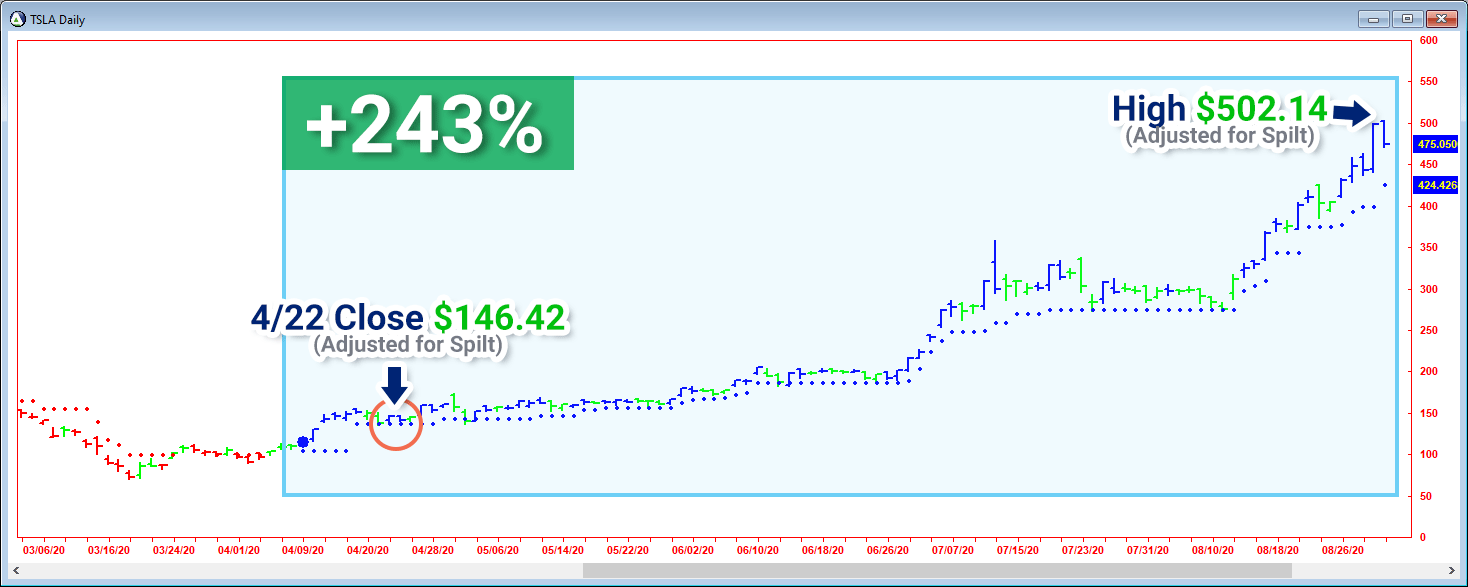Image resolution: width=1468 pixels, height=587 pixels.
Task: Close the TSLA Daily chart window
Action: click(1441, 18)
